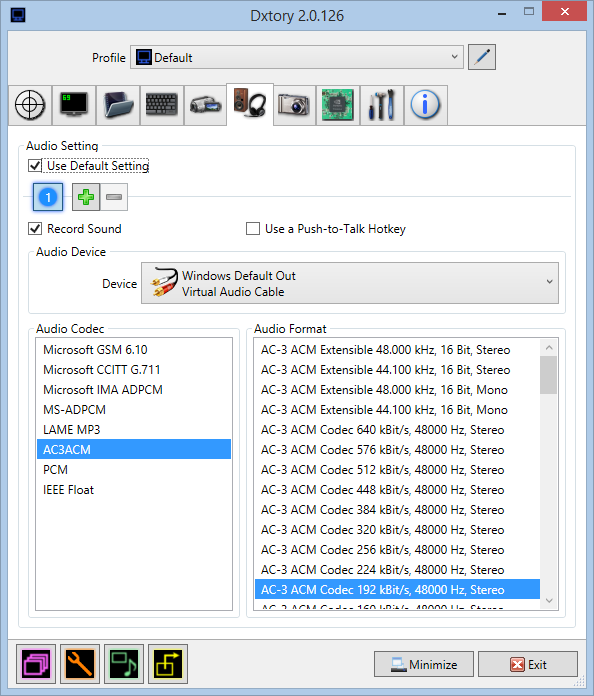Open the Processing chip tab
Screen dimensions: 594x696
pyautogui.click(x=337, y=105)
